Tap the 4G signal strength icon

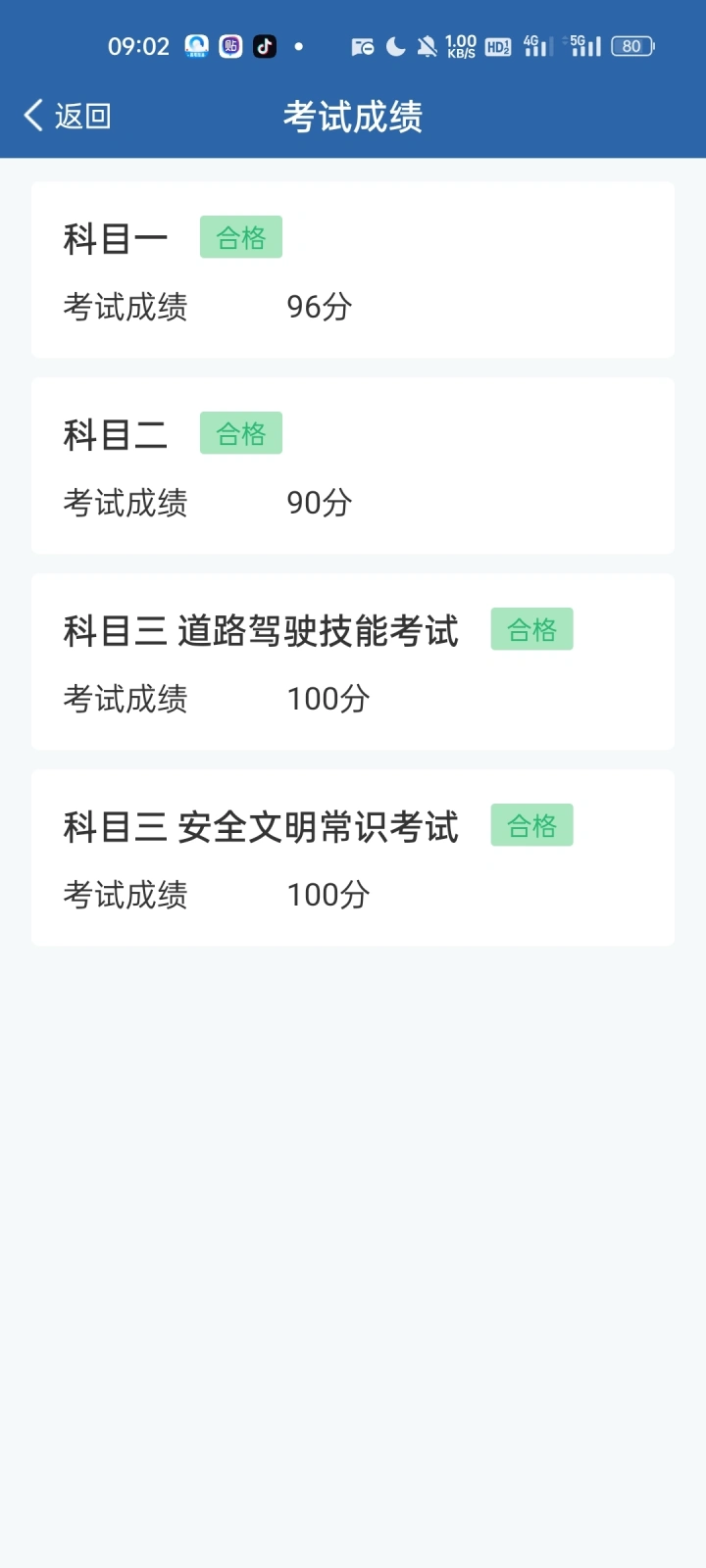click(x=537, y=46)
